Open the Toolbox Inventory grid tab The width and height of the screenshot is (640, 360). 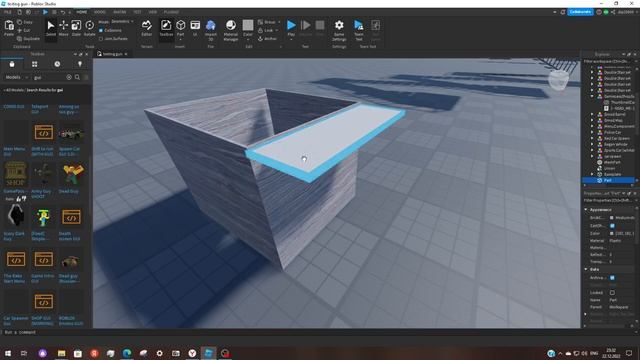(34, 64)
